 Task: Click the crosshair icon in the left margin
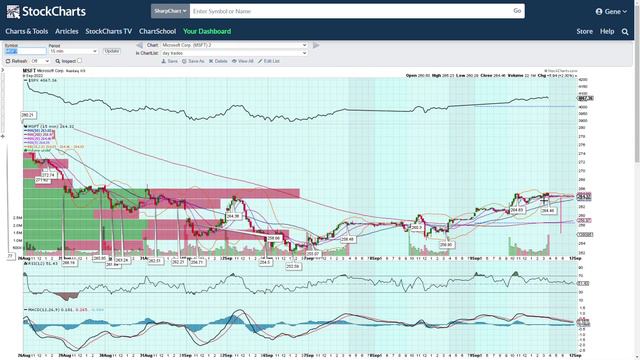(x=2, y=136)
